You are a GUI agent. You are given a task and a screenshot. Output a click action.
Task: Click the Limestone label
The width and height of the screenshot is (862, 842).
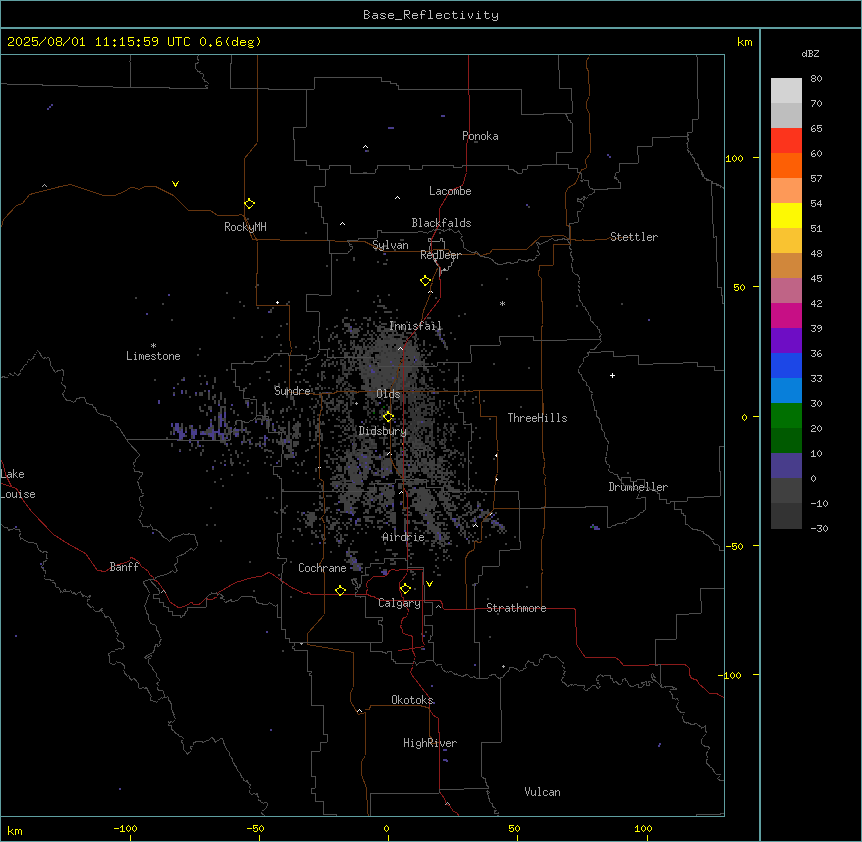tap(153, 356)
